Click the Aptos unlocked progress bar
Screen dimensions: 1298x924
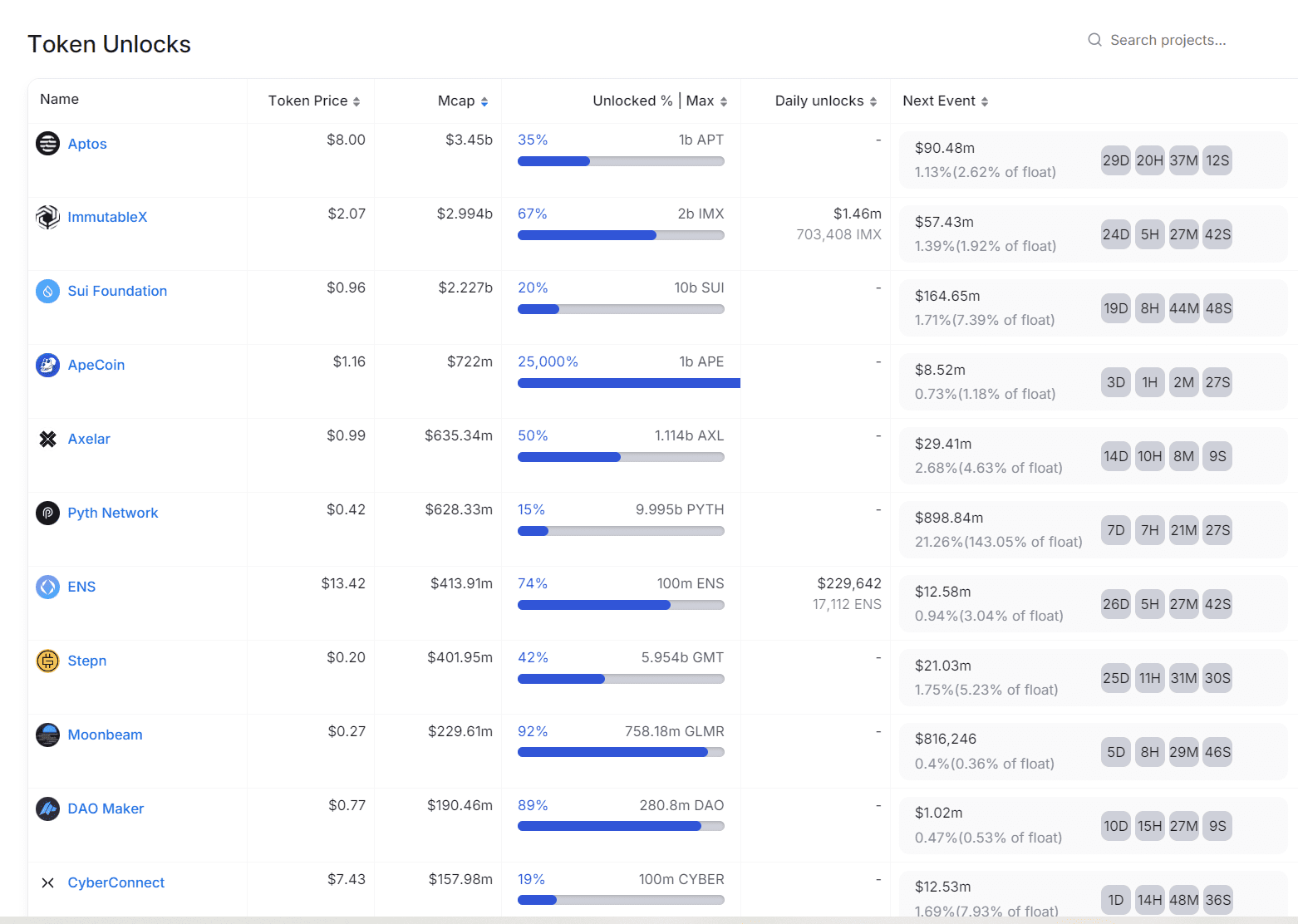[x=621, y=161]
